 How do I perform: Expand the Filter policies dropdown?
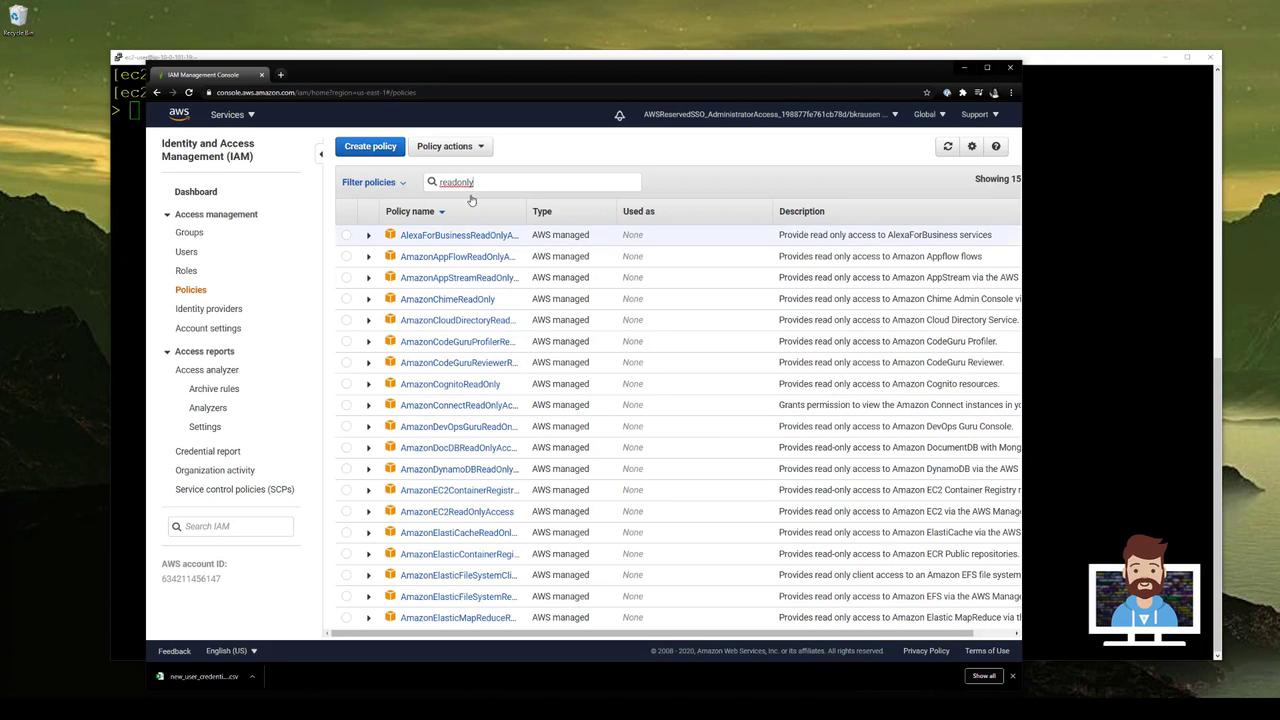point(374,182)
